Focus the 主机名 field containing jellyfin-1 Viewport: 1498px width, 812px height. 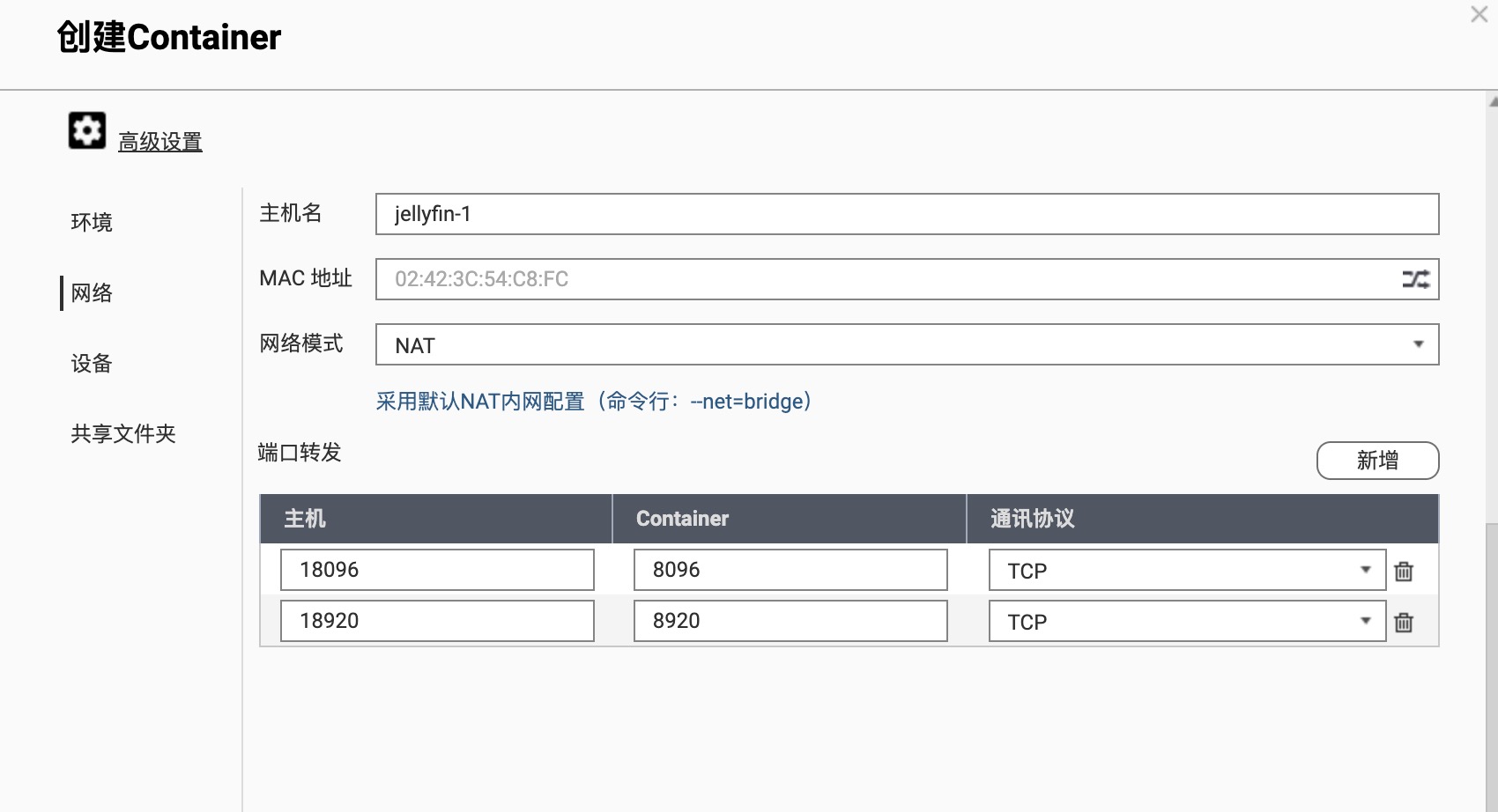(x=907, y=214)
